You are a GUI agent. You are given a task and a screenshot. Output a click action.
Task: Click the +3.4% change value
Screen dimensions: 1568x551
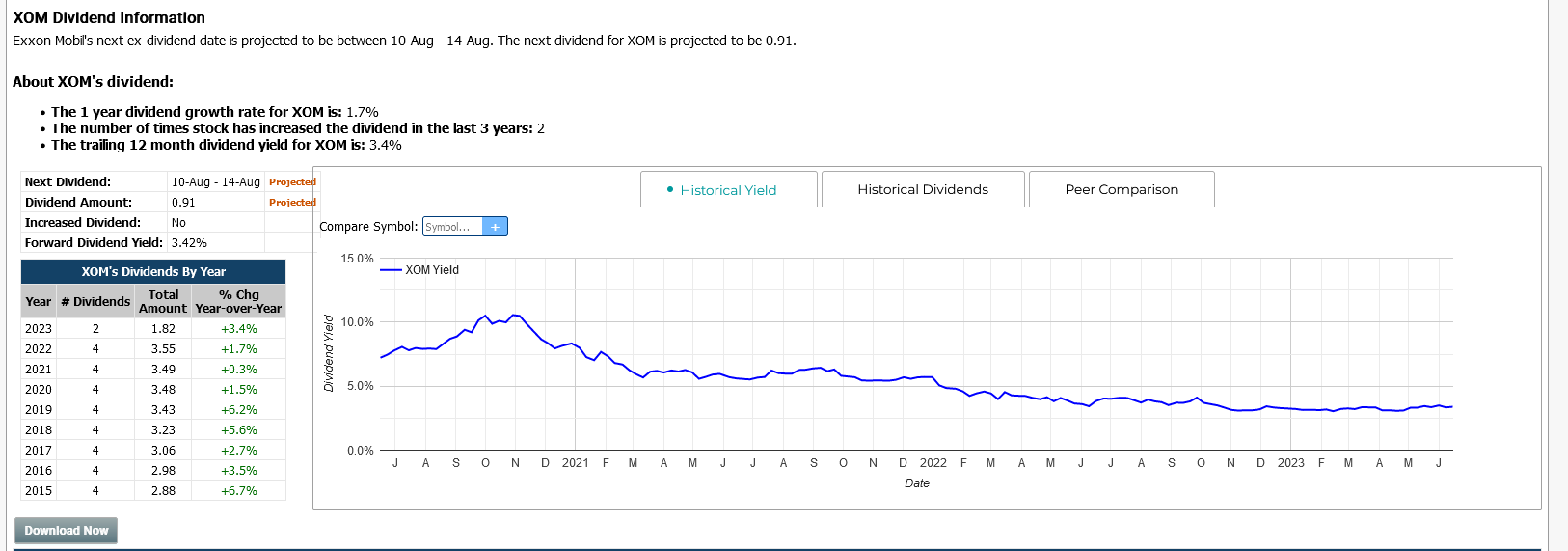(239, 329)
